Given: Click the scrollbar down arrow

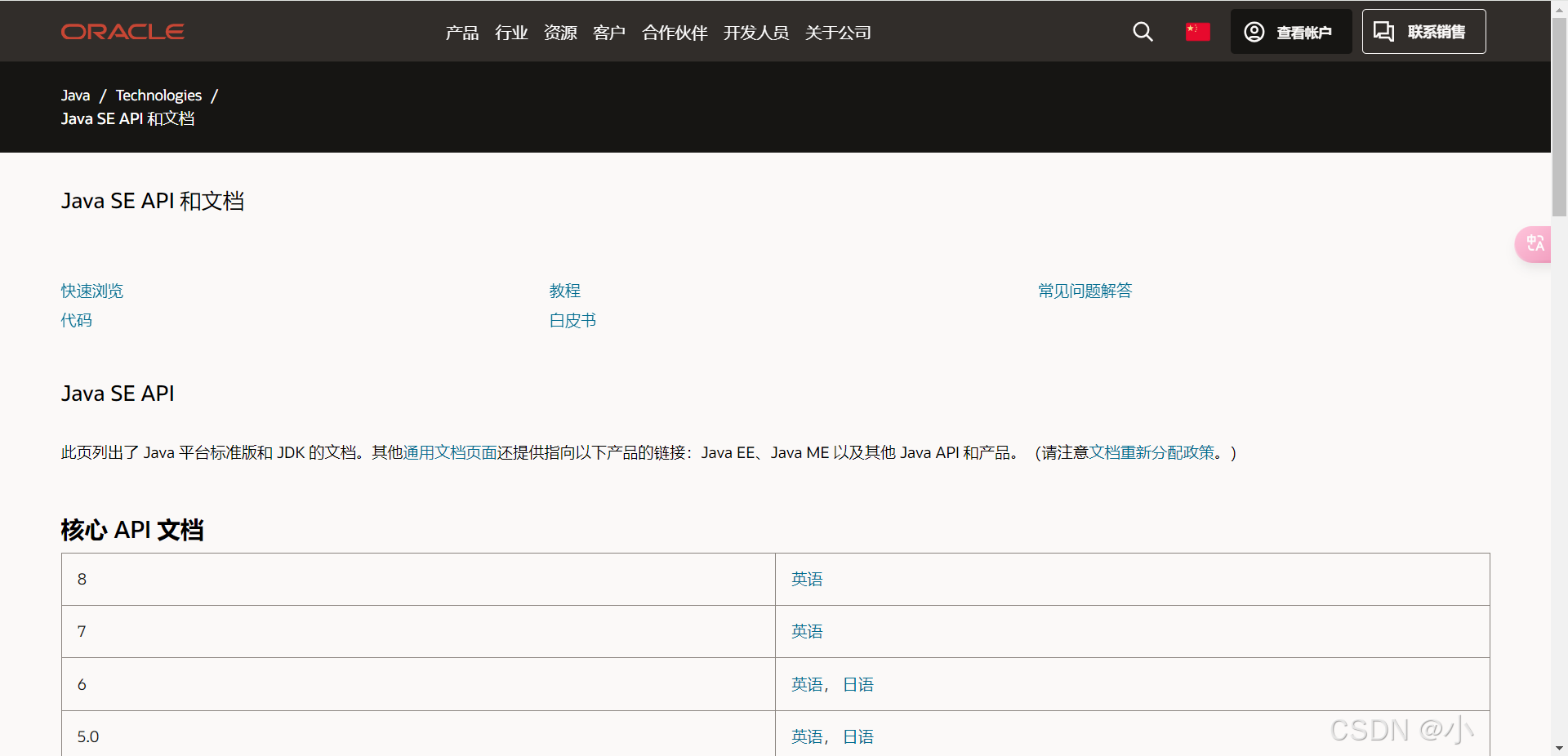Looking at the screenshot, I should click(x=1559, y=748).
